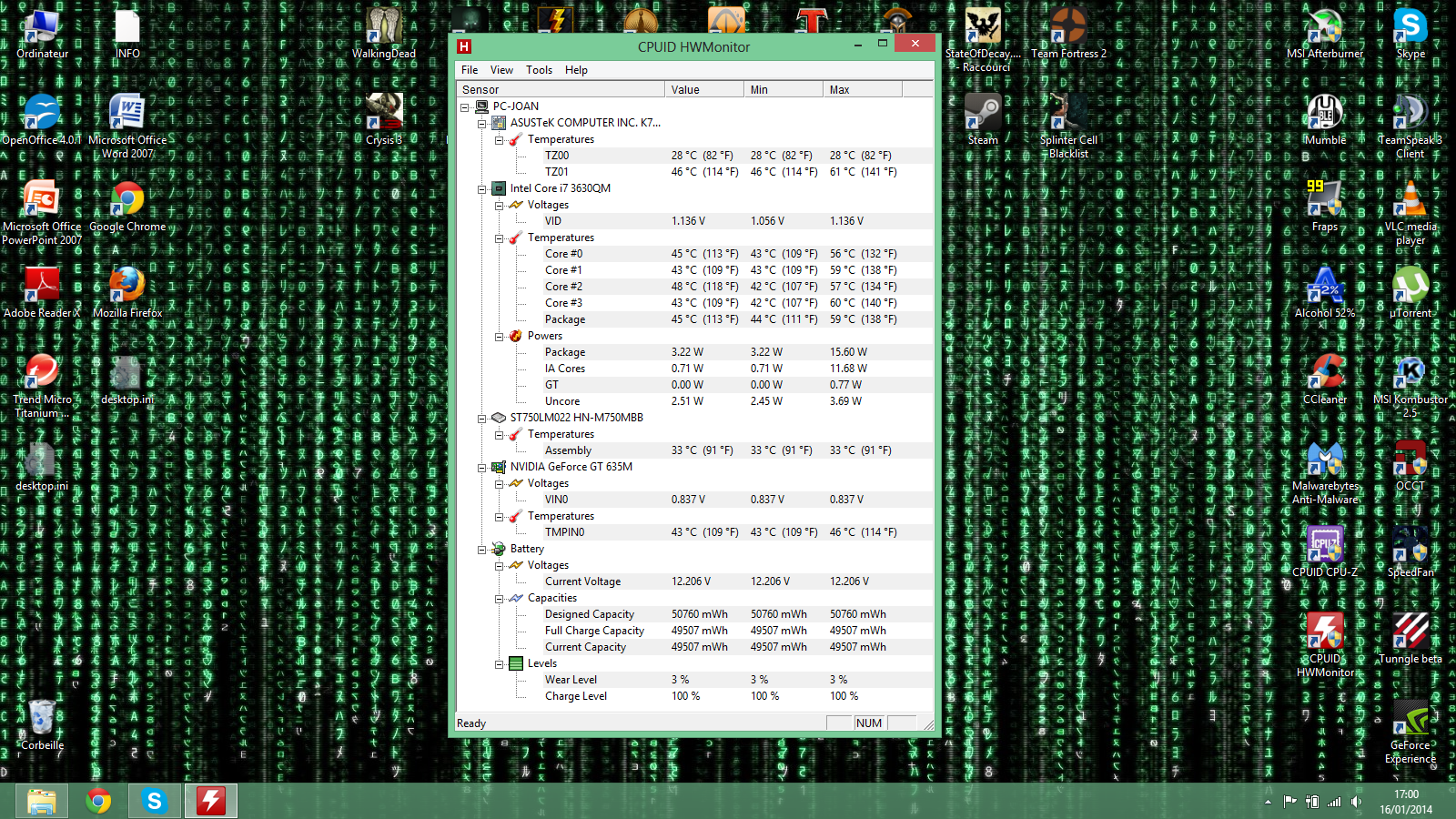Click the HWMonitor taskbar button
This screenshot has height=819, width=1456.
point(211,801)
